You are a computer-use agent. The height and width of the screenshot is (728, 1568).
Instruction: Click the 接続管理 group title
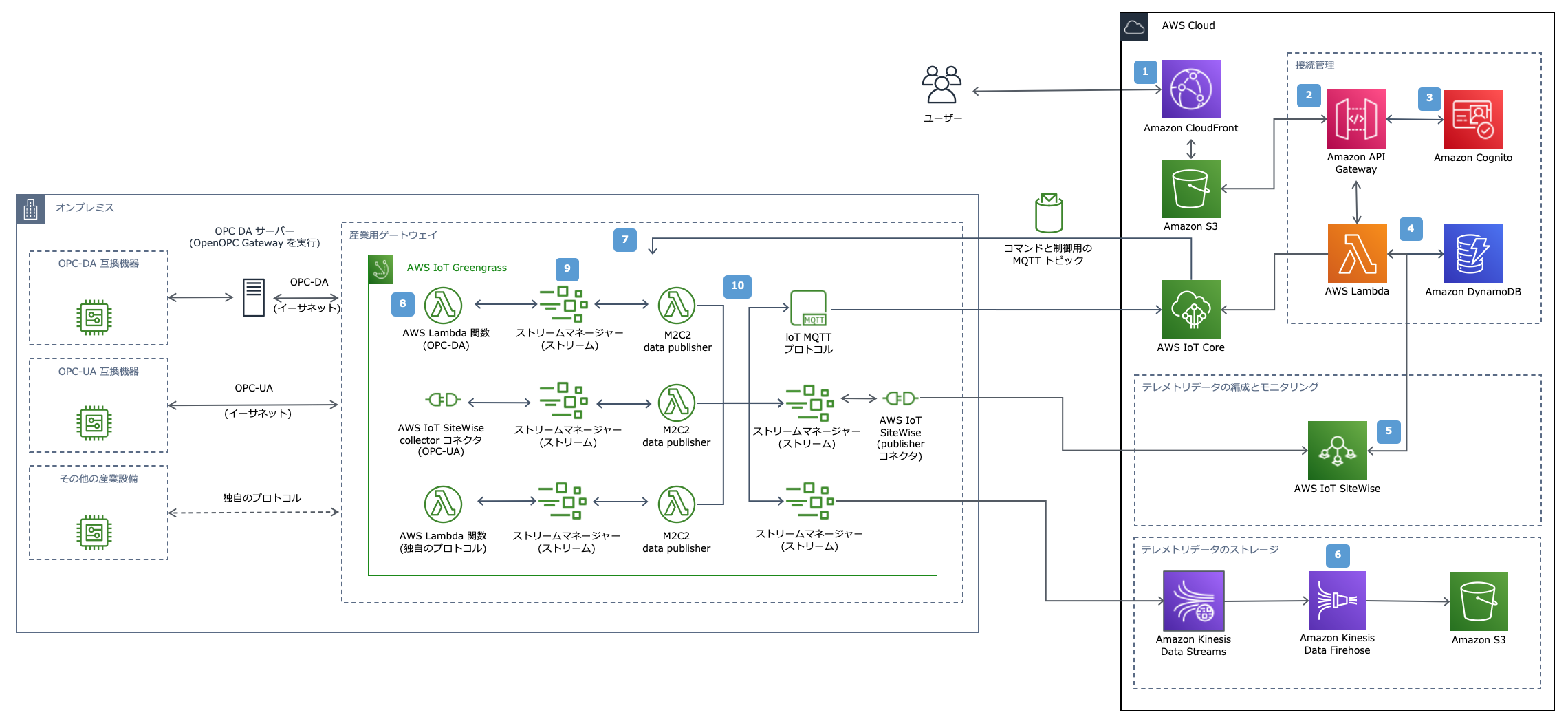tap(1315, 65)
